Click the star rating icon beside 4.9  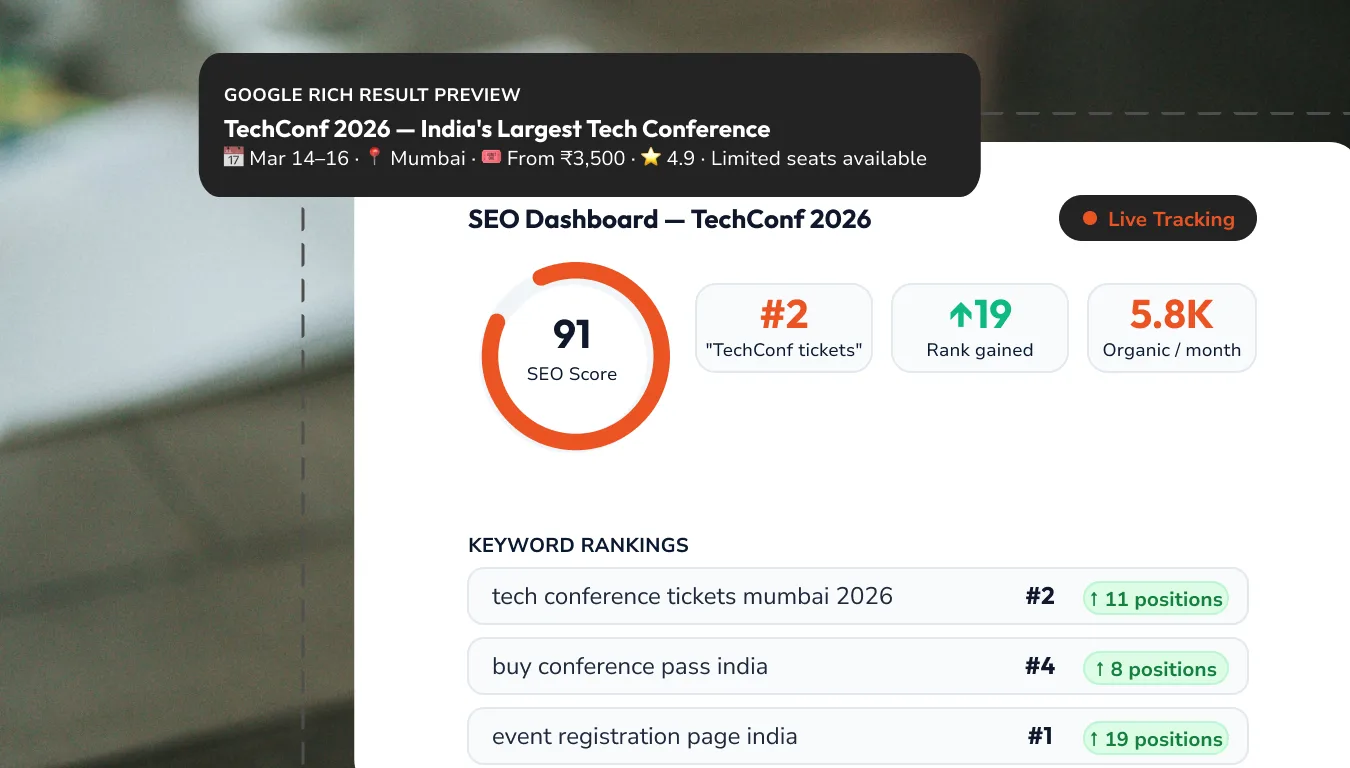click(651, 158)
